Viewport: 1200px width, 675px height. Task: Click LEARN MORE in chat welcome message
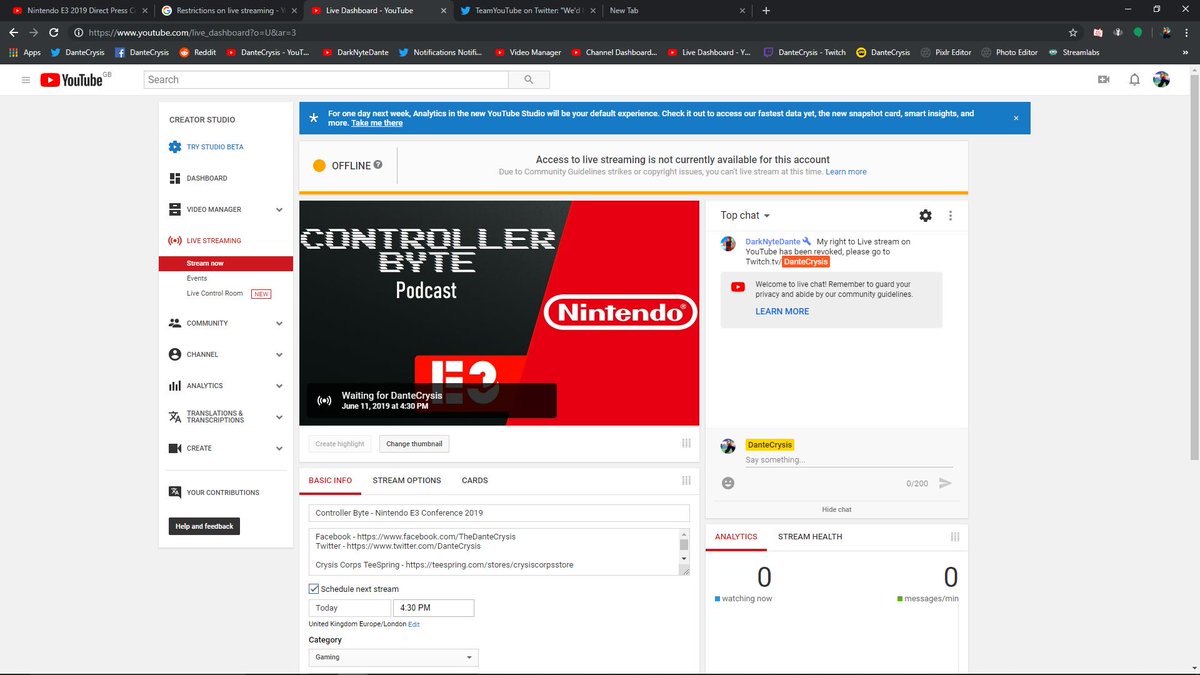pyautogui.click(x=782, y=311)
